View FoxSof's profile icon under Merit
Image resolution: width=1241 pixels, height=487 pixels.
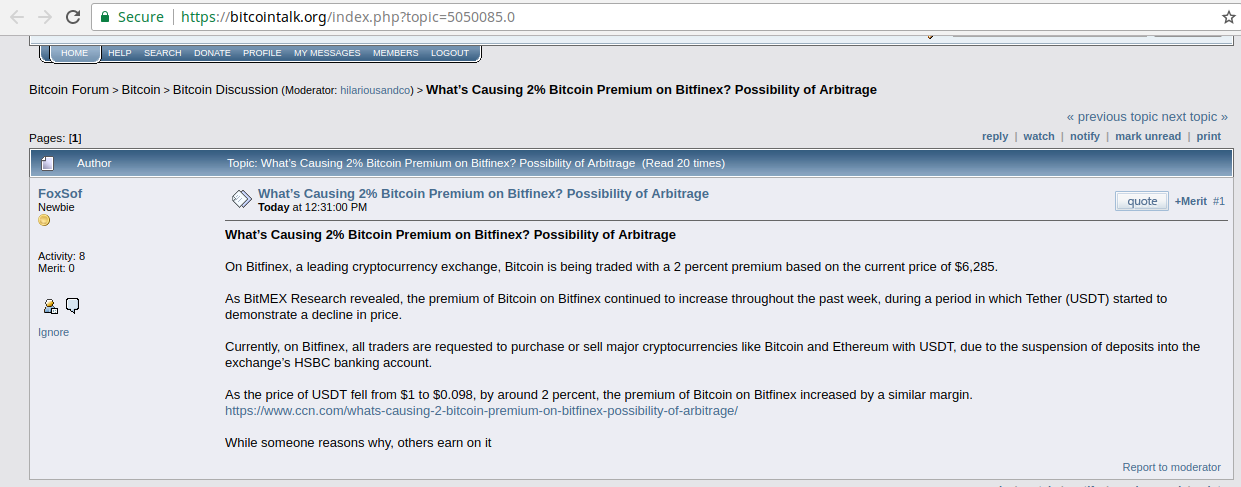[50, 306]
